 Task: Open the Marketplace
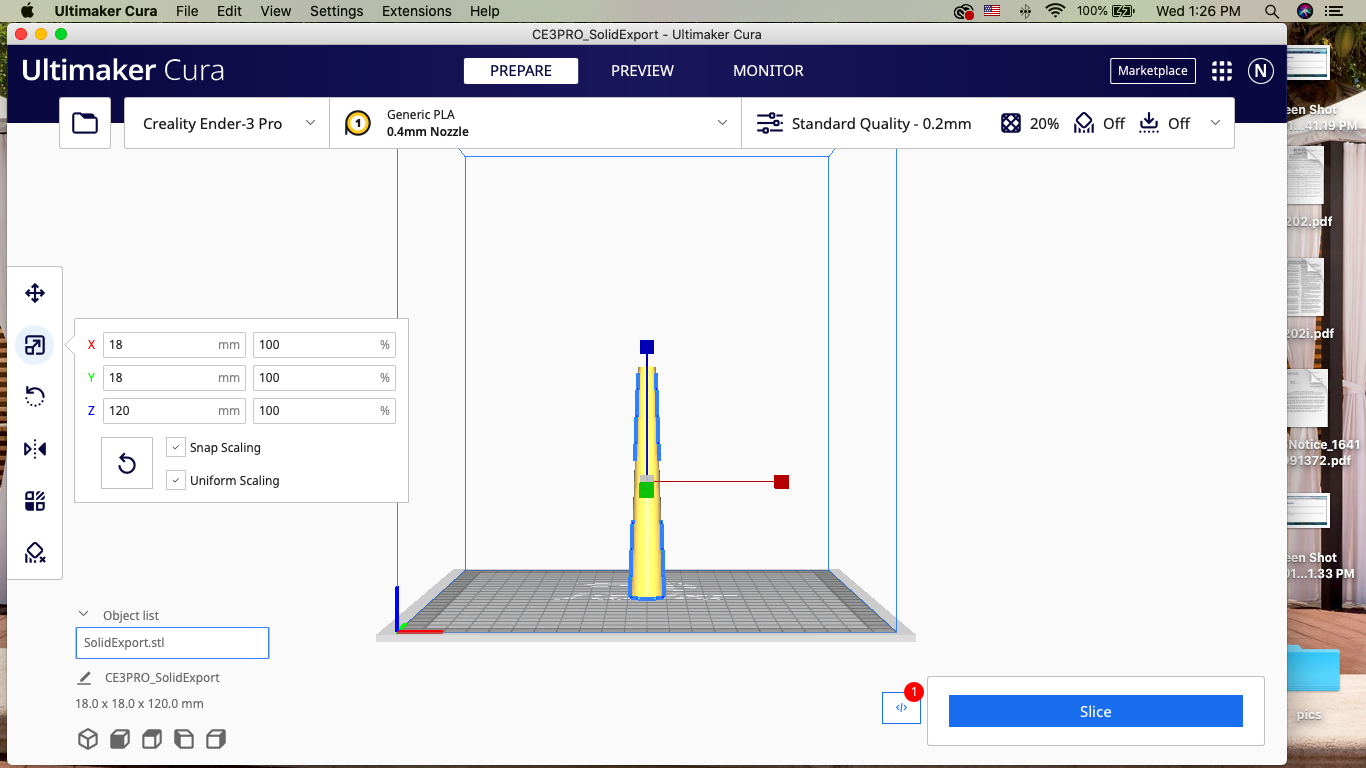[x=1152, y=71]
